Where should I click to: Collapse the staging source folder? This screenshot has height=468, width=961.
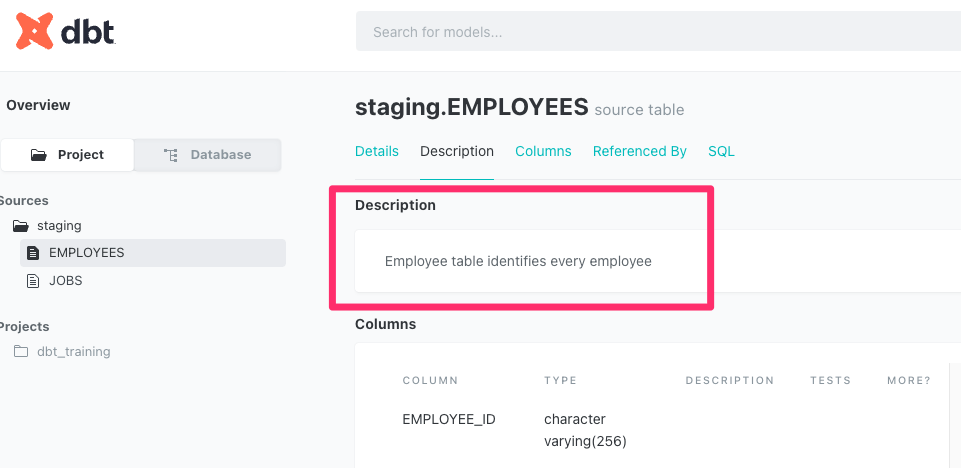(59, 226)
